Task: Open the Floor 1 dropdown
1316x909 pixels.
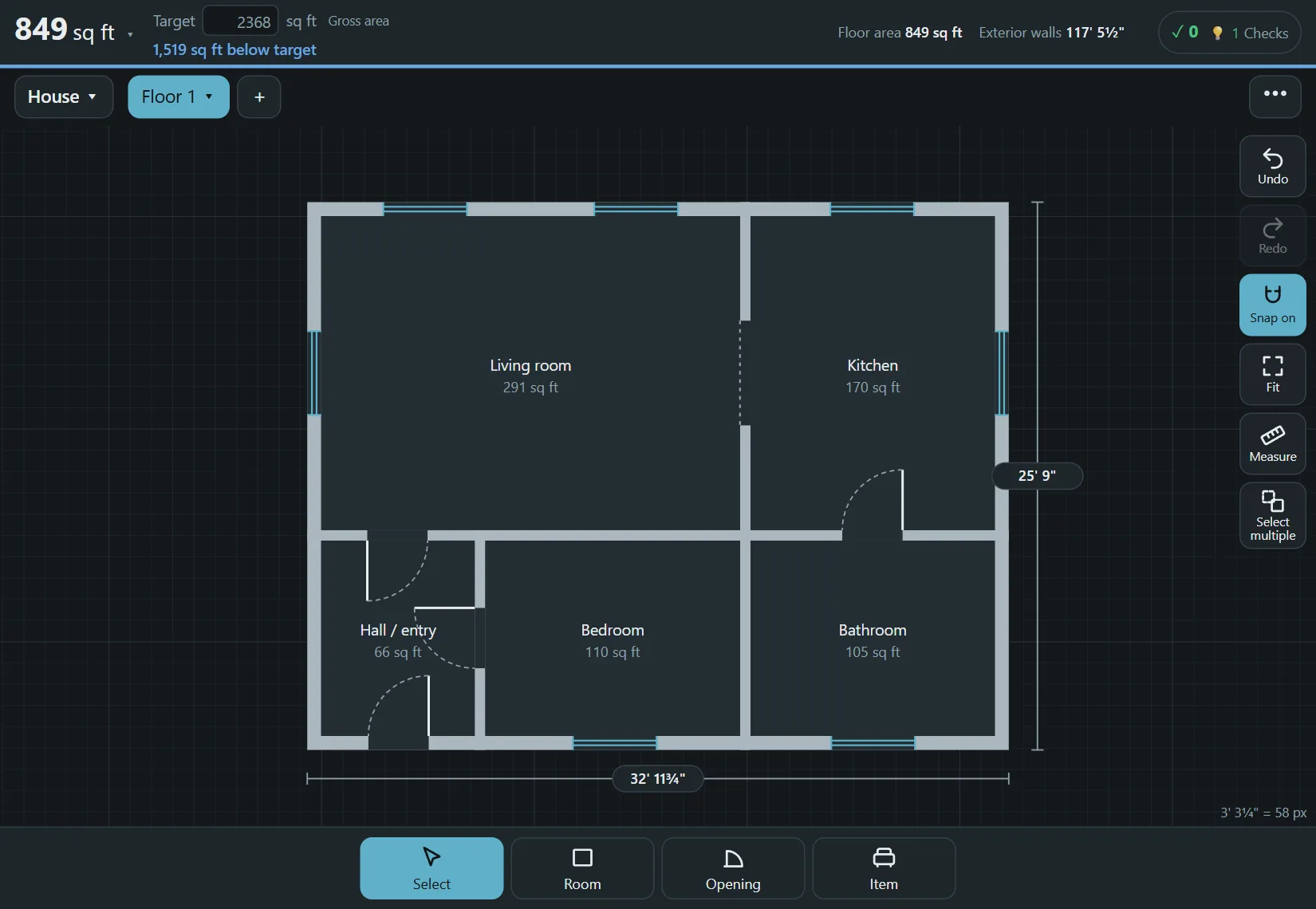Action: (x=179, y=96)
